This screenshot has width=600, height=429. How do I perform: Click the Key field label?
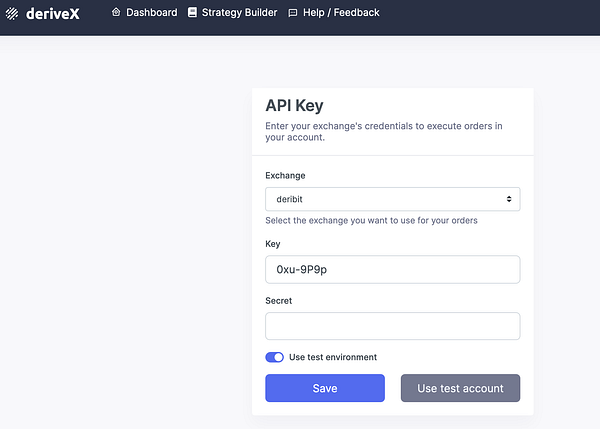tap(273, 243)
